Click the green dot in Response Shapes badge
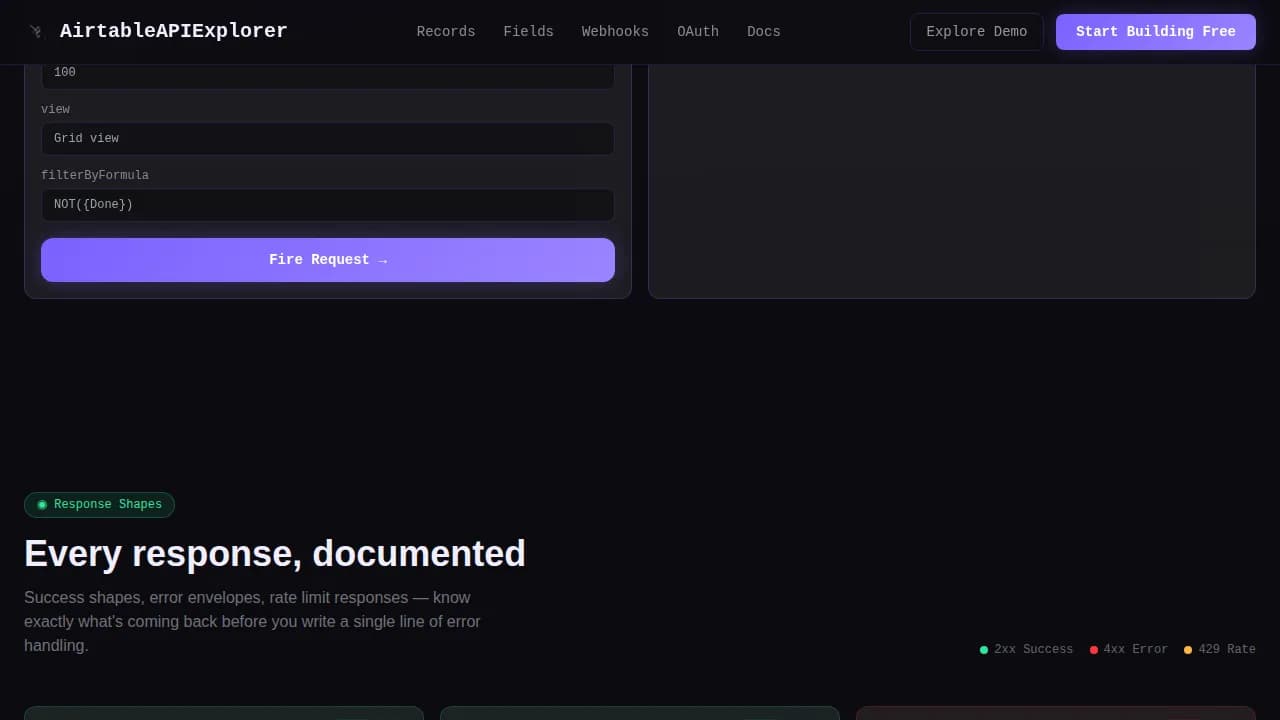Image resolution: width=1280 pixels, height=720 pixels. pyautogui.click(x=42, y=505)
